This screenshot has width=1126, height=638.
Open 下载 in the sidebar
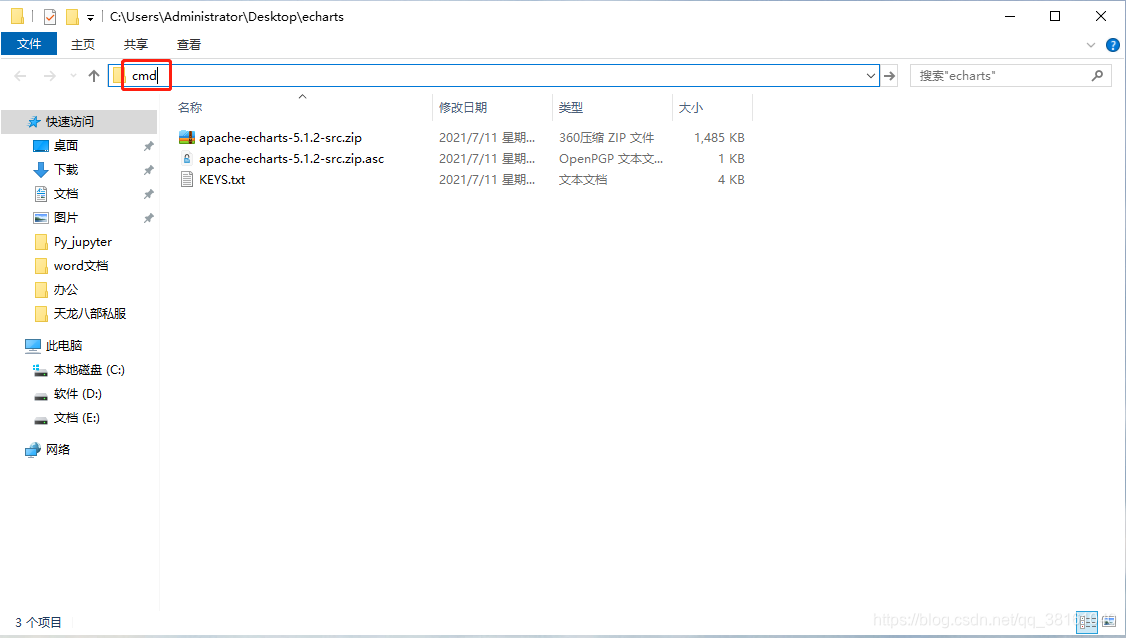pos(65,170)
